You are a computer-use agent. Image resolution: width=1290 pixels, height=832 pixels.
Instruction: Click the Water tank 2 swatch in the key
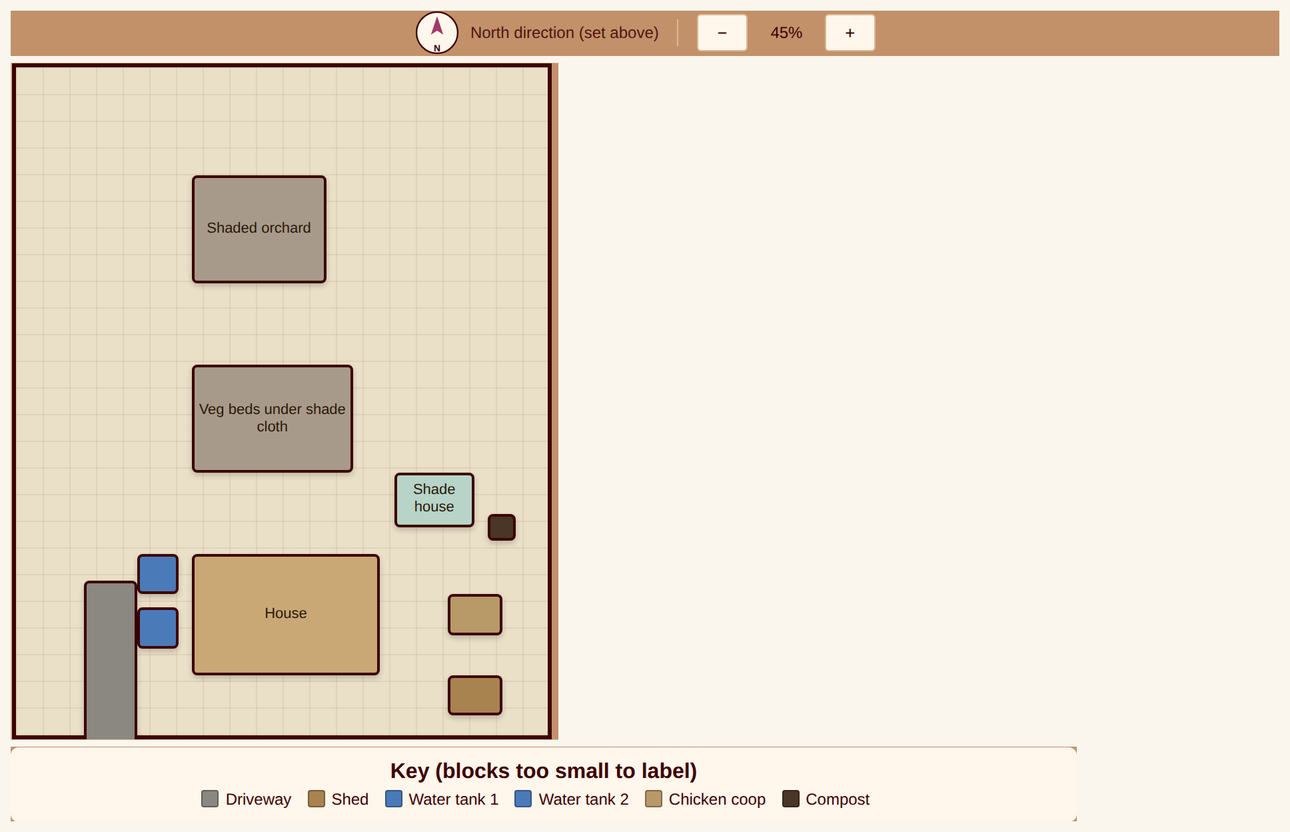click(523, 799)
